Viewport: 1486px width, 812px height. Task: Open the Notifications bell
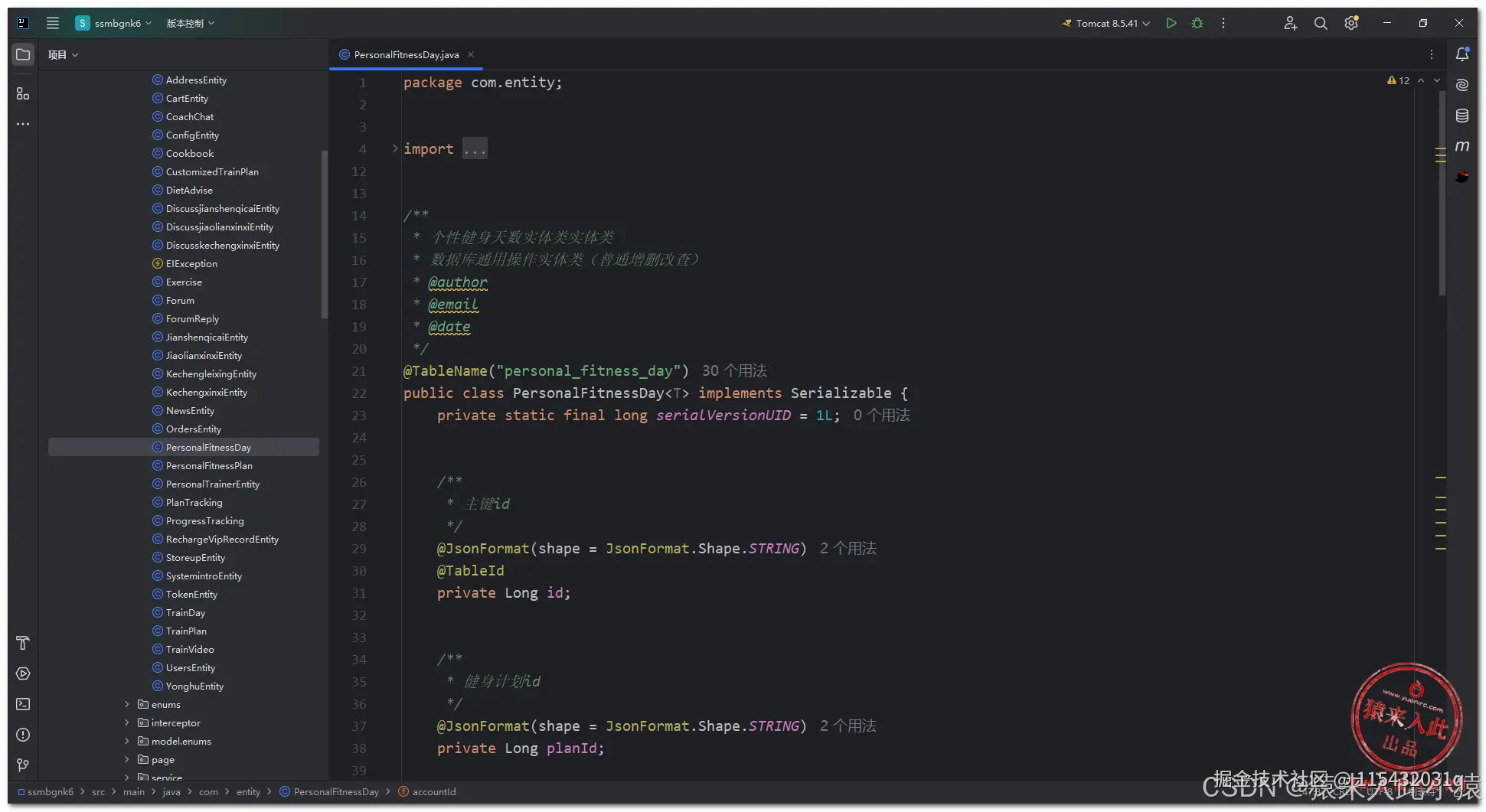[x=1462, y=54]
